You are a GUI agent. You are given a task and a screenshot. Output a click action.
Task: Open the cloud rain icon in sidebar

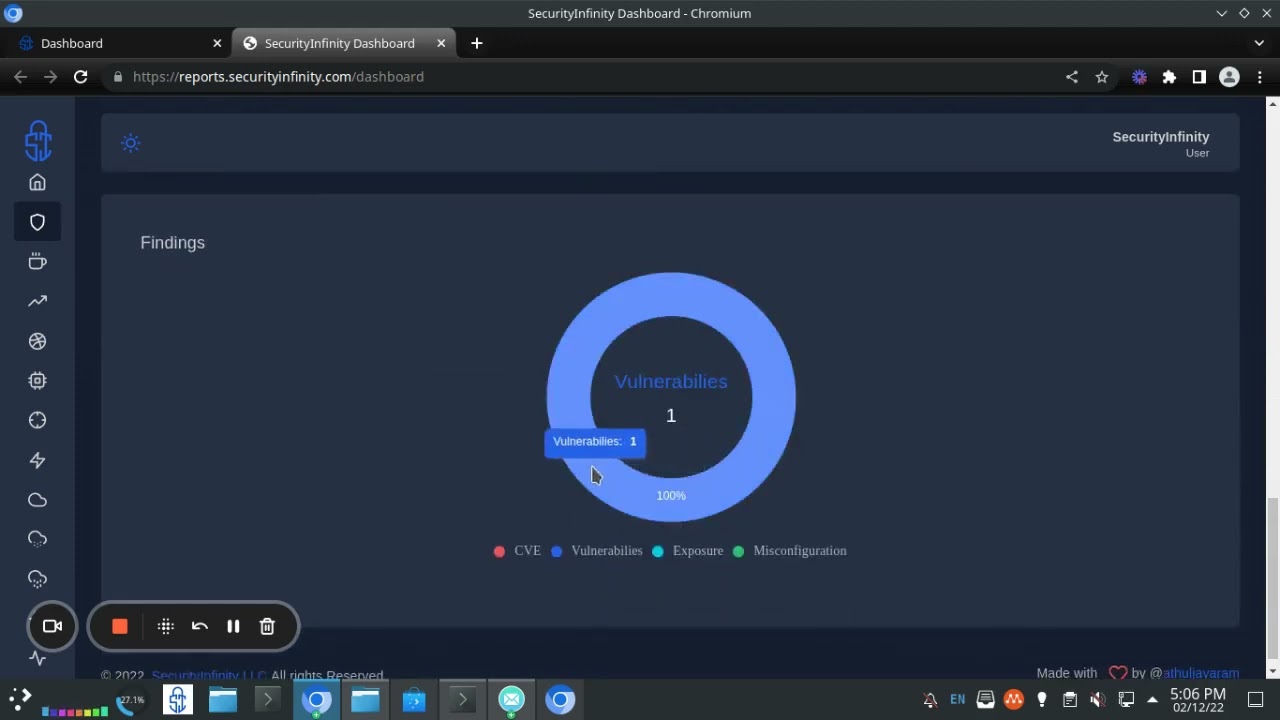tap(37, 579)
